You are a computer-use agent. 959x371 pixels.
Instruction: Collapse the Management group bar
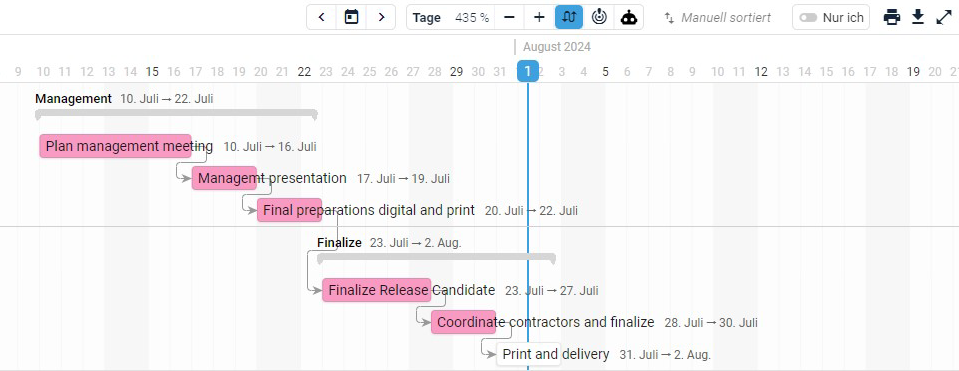(176, 113)
